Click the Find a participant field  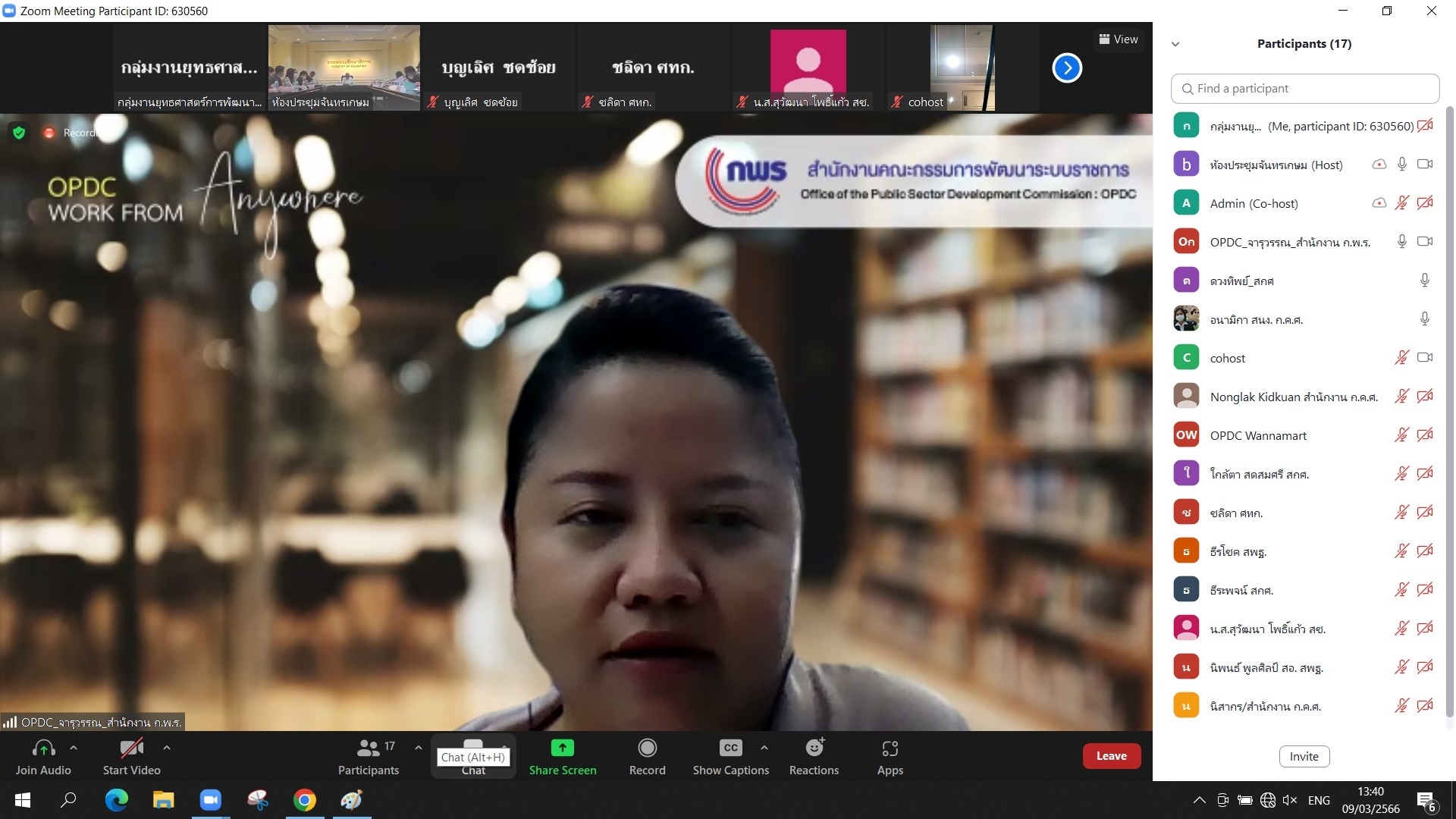(1305, 89)
